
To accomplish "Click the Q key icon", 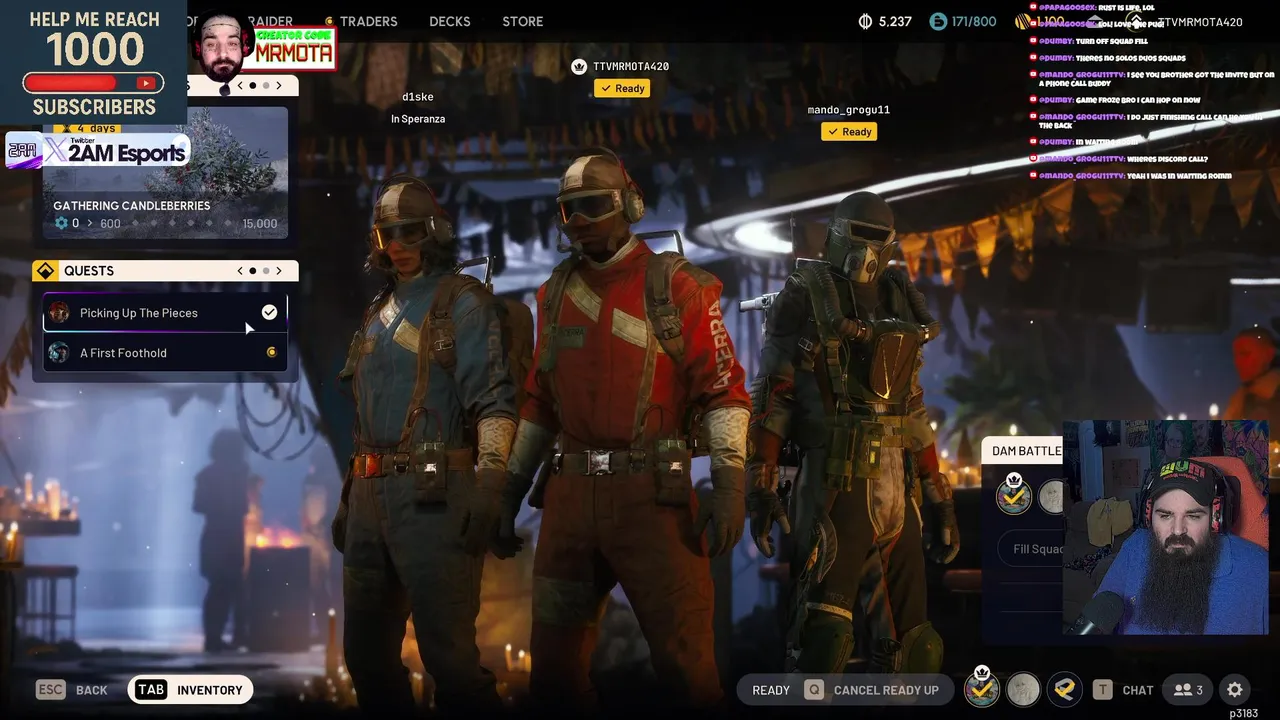I will click(x=814, y=690).
